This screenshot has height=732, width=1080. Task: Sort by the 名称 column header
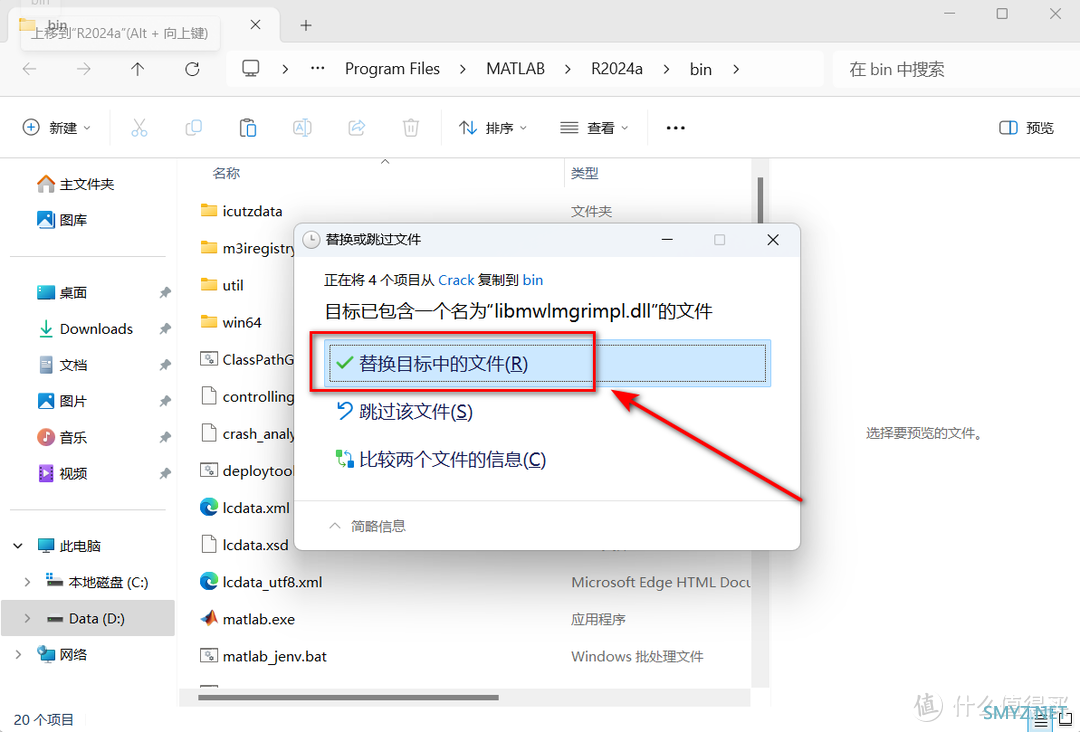point(226,174)
